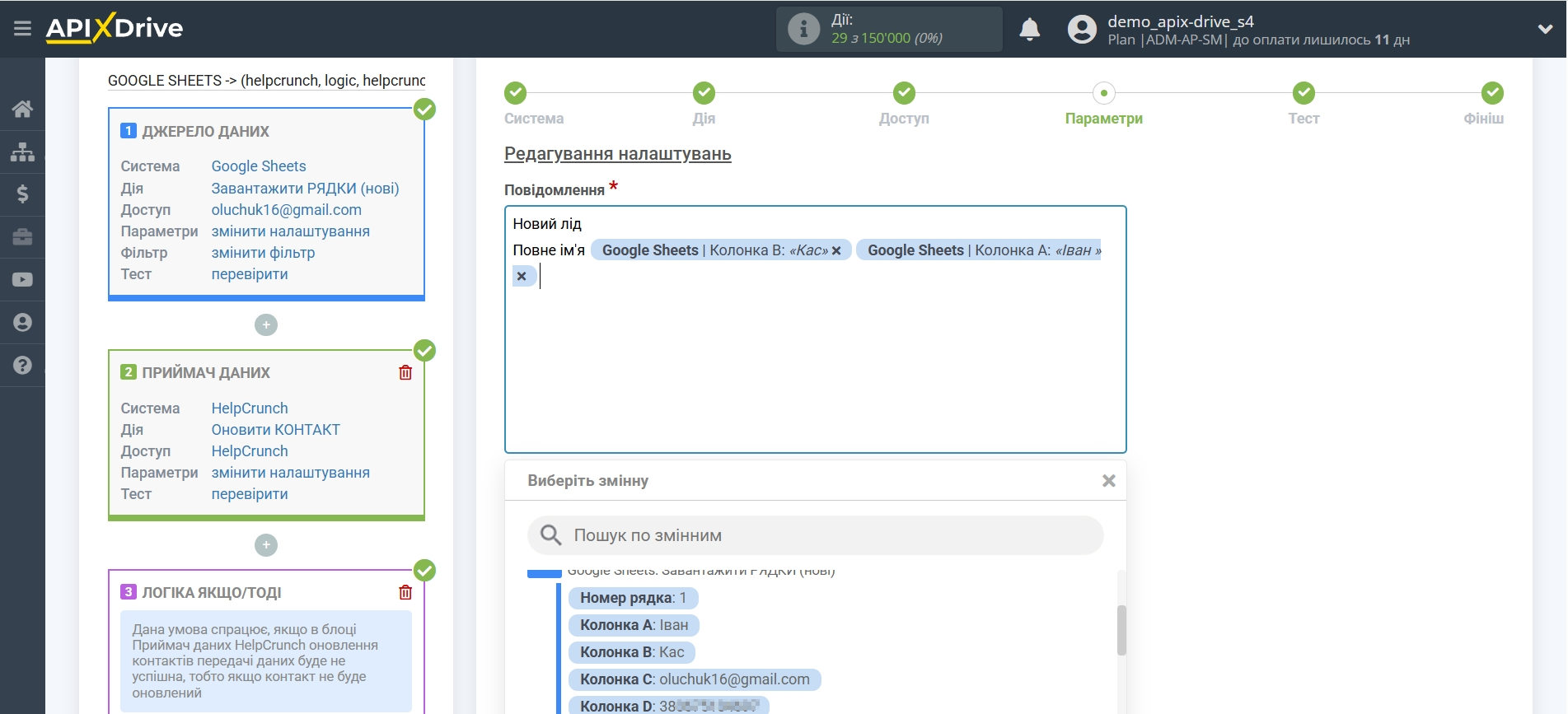Open YouTube video icon in sidebar
Screen dimensions: 1568x714
(x=22, y=280)
